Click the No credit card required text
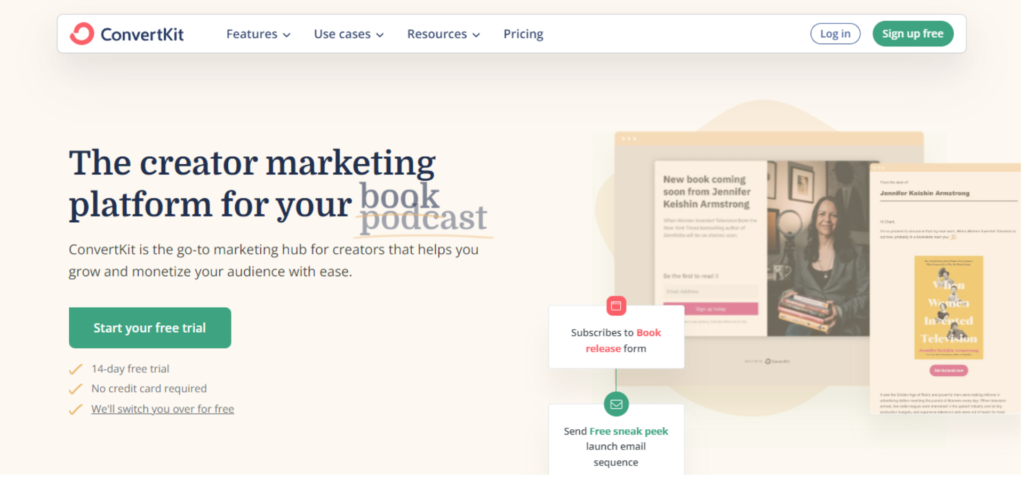This screenshot has height=490, width=1024. pos(149,389)
